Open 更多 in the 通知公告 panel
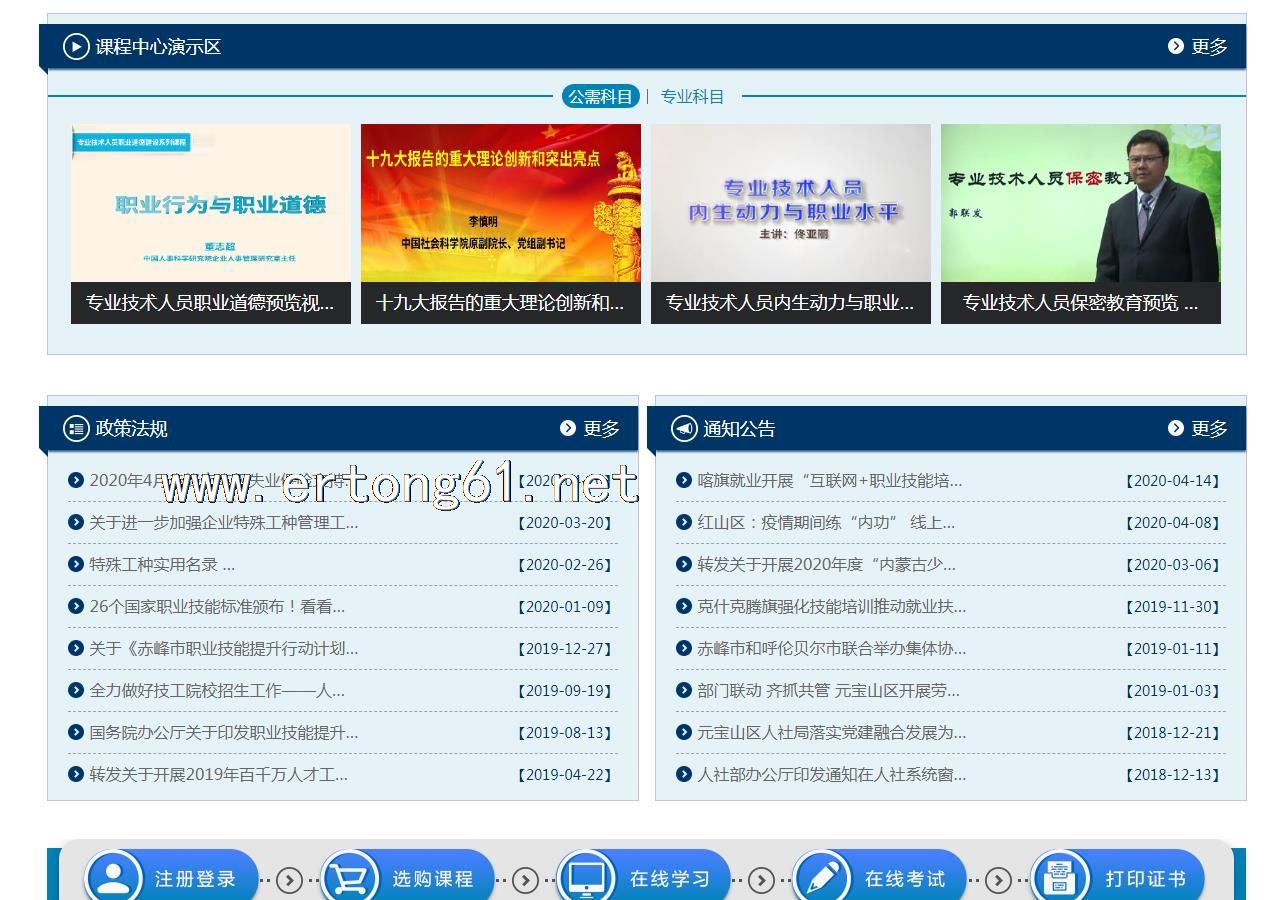The height and width of the screenshot is (900, 1282). click(1197, 429)
